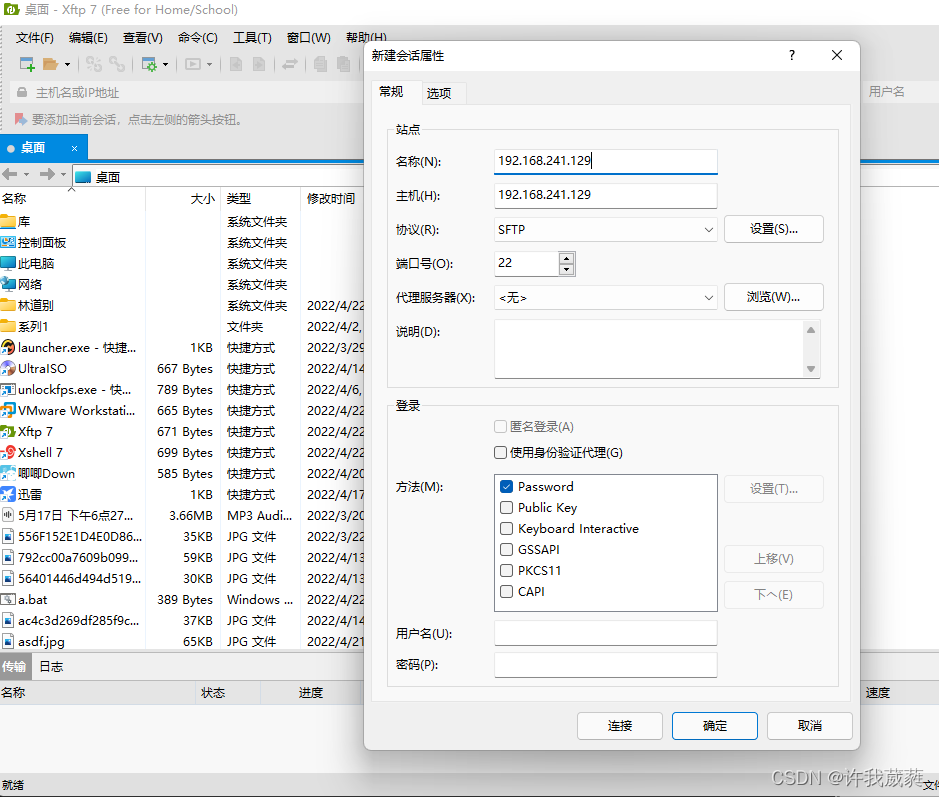Click the New Session toolbar icon
Viewport: 939px width, 797px height.
pyautogui.click(x=27, y=64)
